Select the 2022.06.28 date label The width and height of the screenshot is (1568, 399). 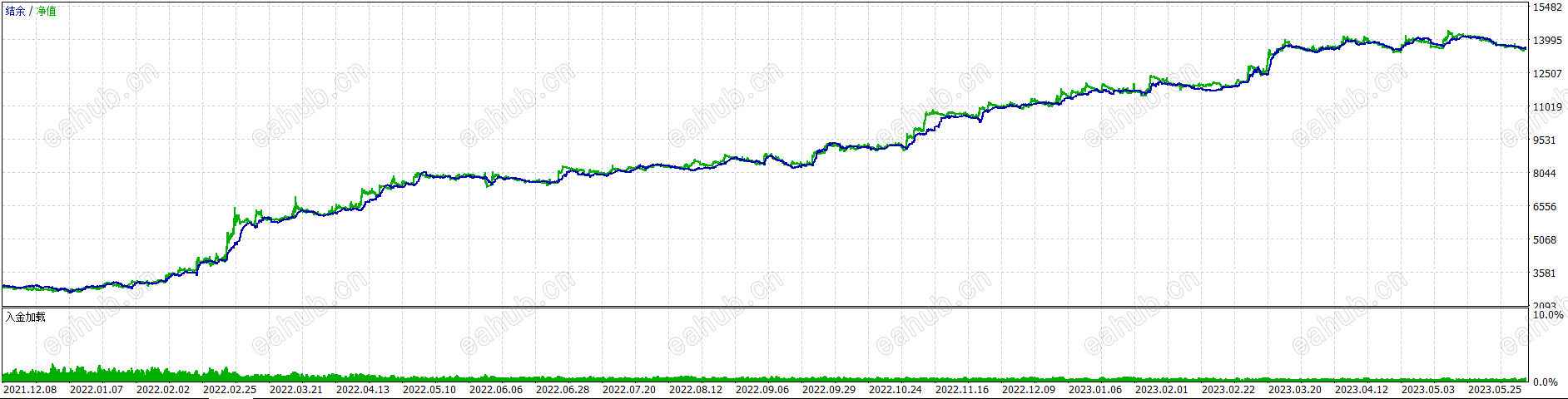point(563,390)
